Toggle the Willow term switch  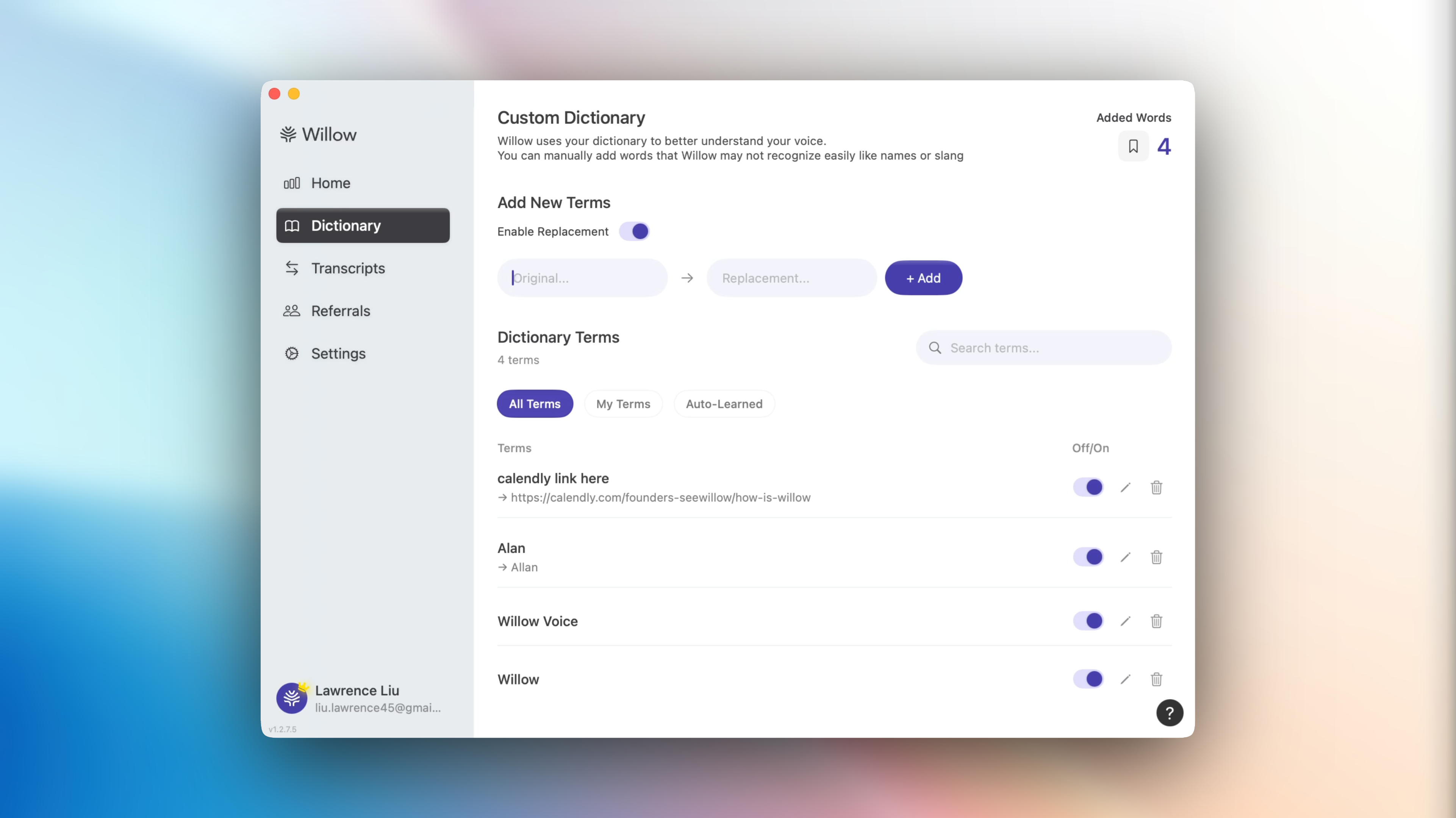pyautogui.click(x=1088, y=679)
